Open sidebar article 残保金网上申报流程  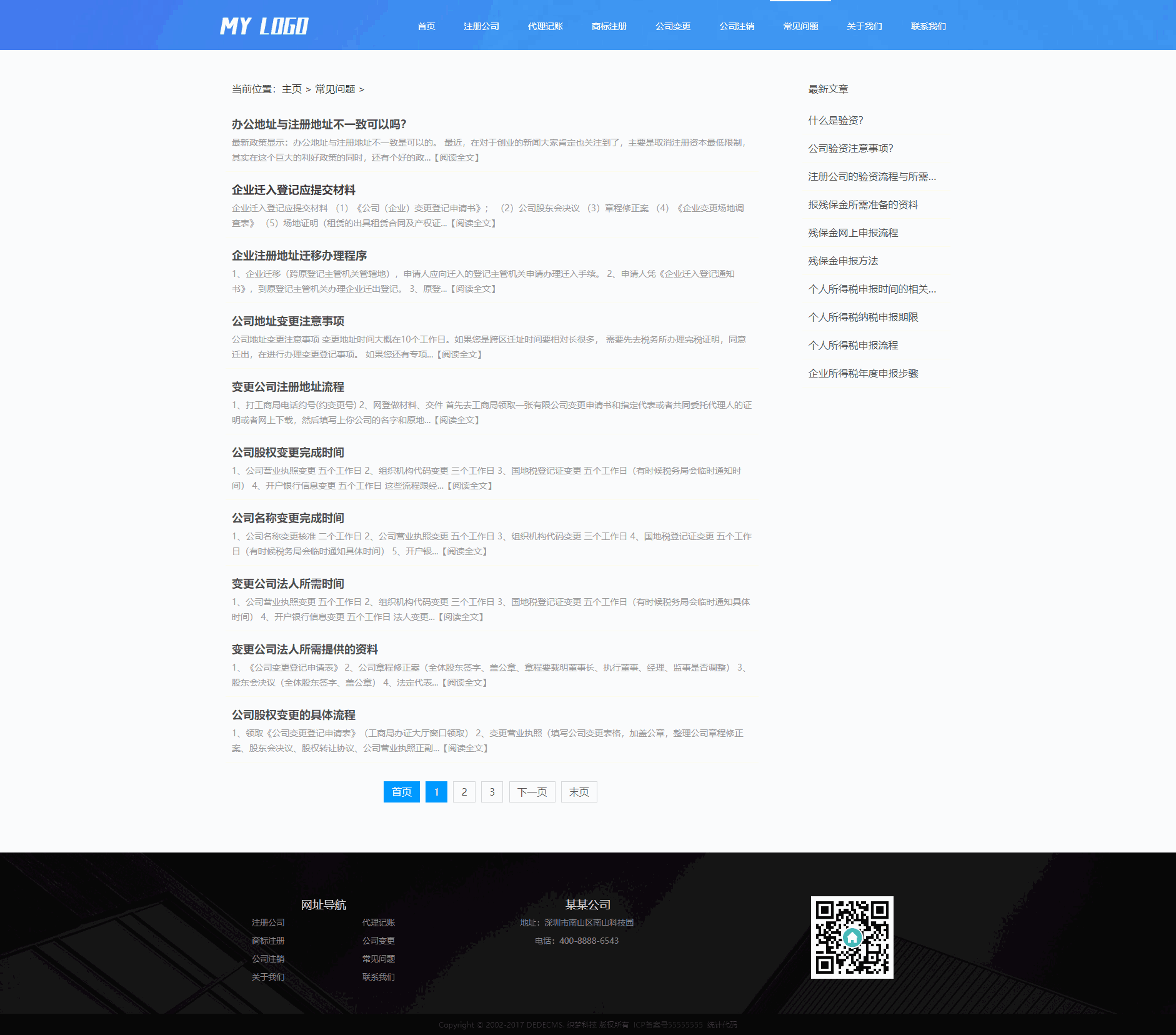point(853,233)
